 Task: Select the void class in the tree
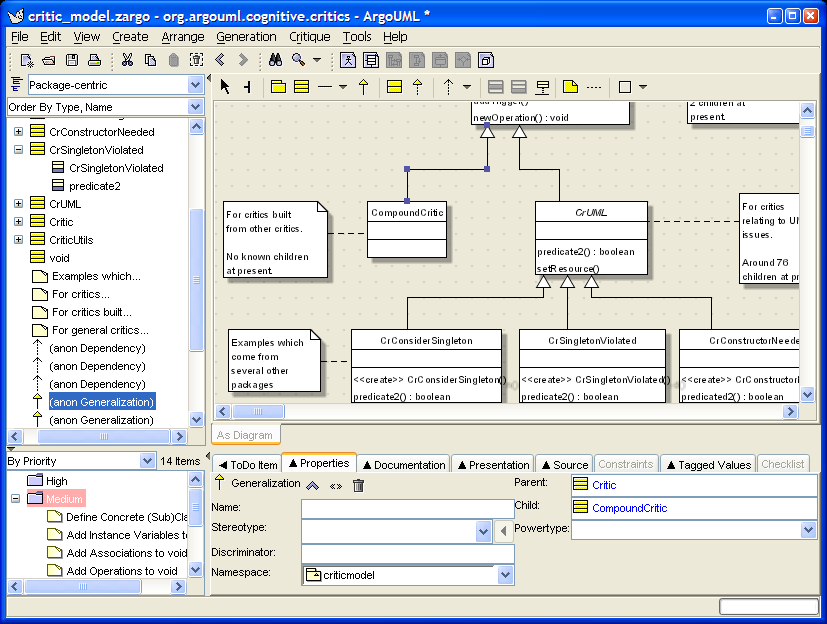pos(59,258)
